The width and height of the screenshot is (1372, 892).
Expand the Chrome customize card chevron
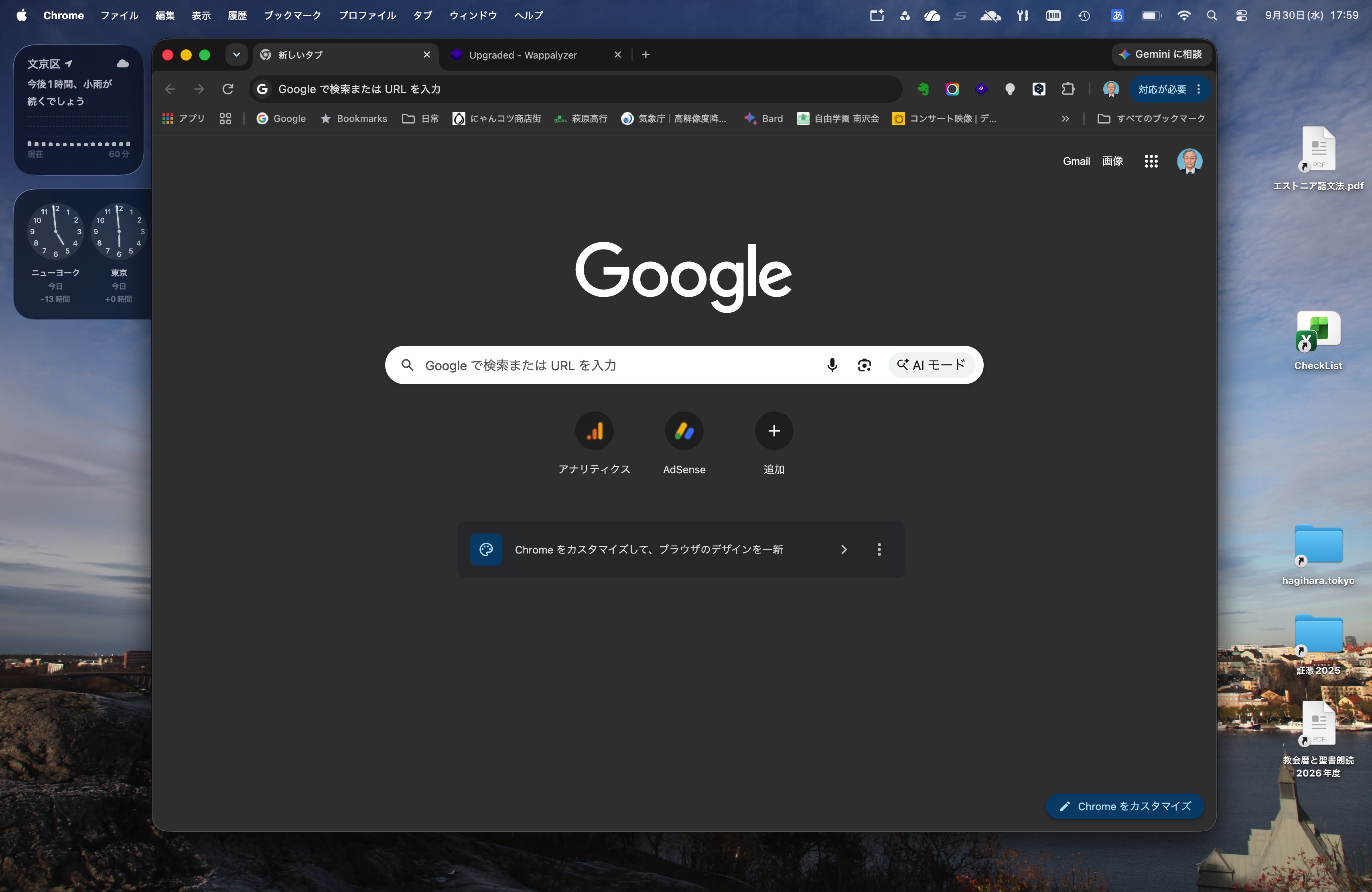point(844,549)
